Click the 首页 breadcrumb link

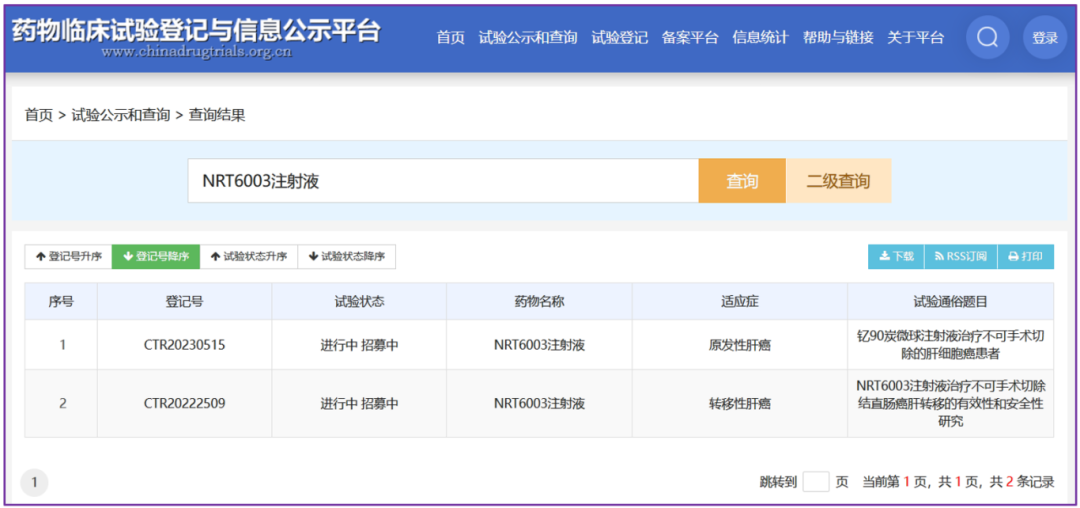point(39,115)
